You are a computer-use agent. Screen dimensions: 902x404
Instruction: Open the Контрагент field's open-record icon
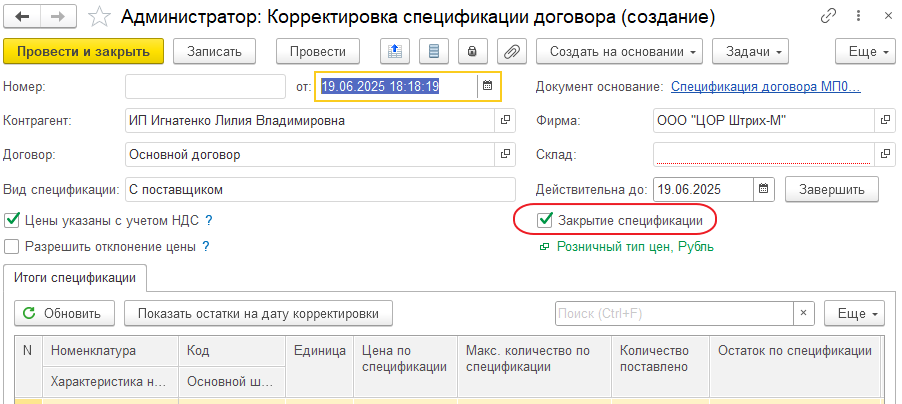505,121
